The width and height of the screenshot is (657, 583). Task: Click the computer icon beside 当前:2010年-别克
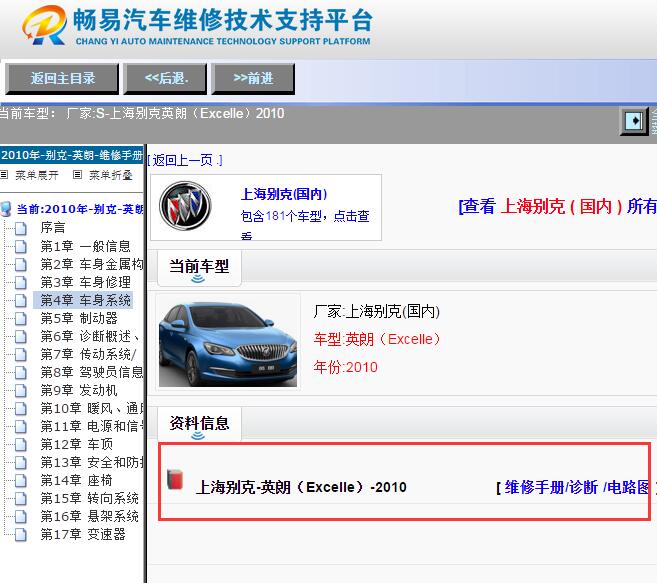pos(6,209)
